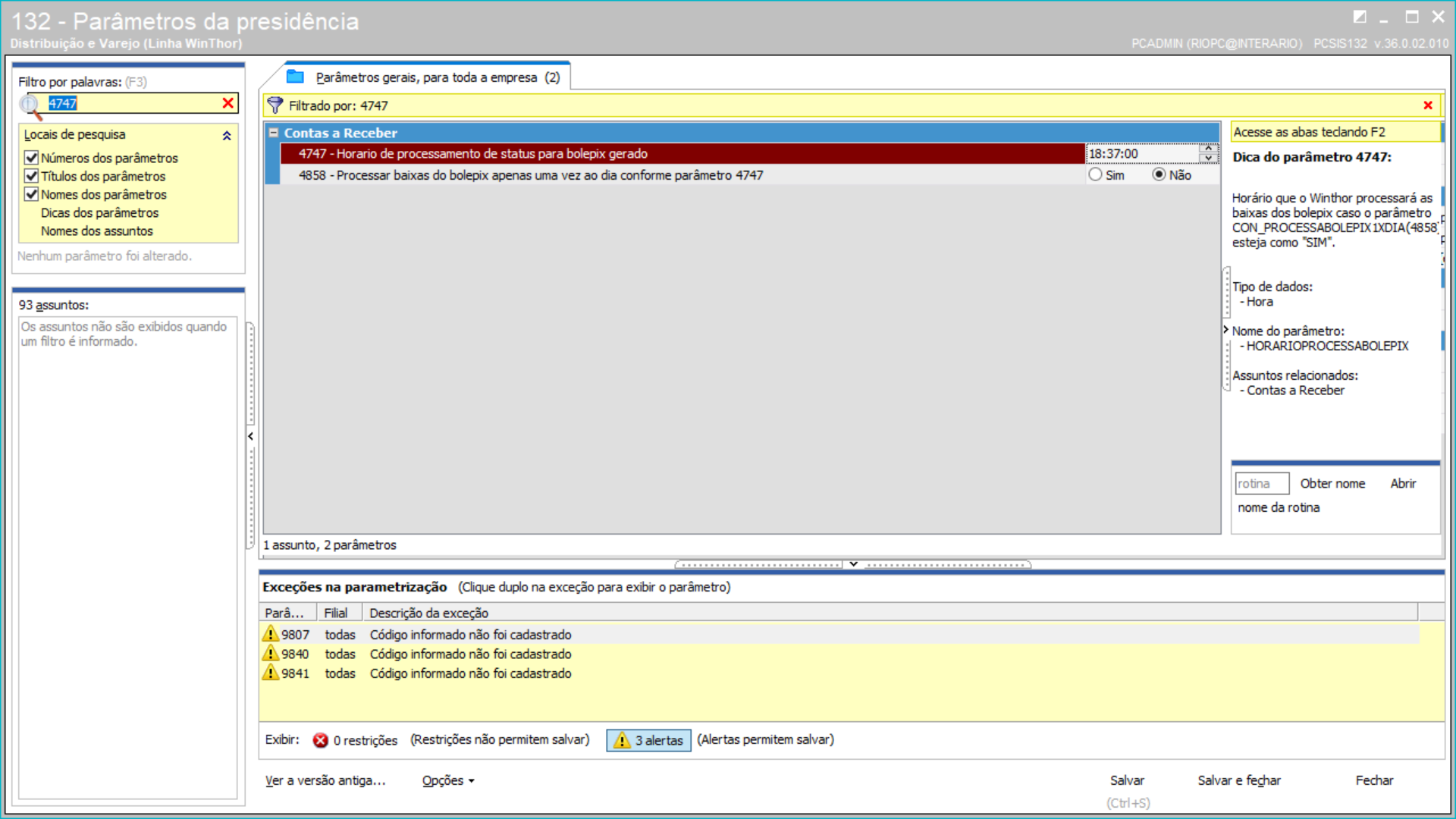1456x819 pixels.
Task: Collapse the Contas a Receber group
Action: [274, 133]
